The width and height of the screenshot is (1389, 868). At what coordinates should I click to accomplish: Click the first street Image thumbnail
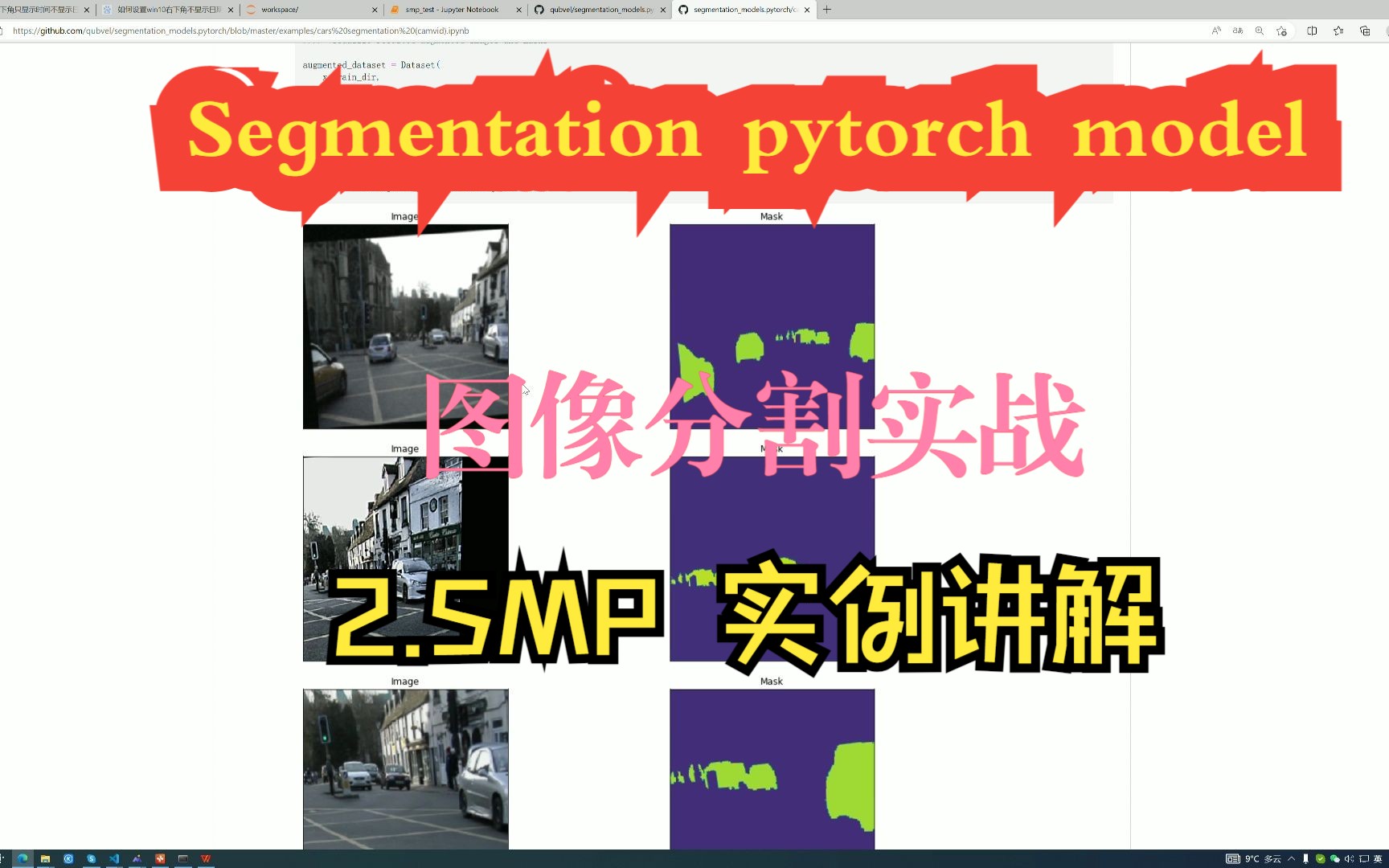(406, 326)
